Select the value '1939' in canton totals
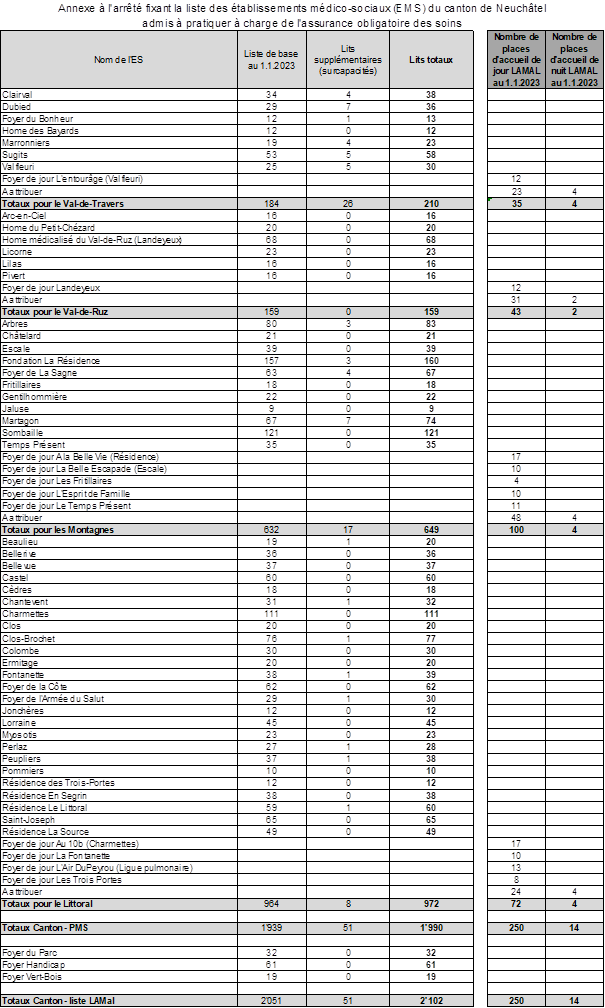Screen dimensions: 605x1008 coord(271,928)
